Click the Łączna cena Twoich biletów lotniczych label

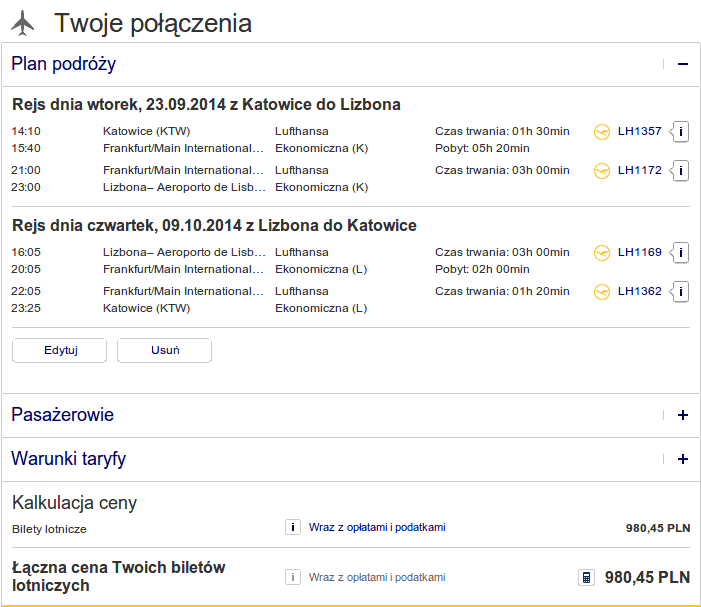coord(118,576)
